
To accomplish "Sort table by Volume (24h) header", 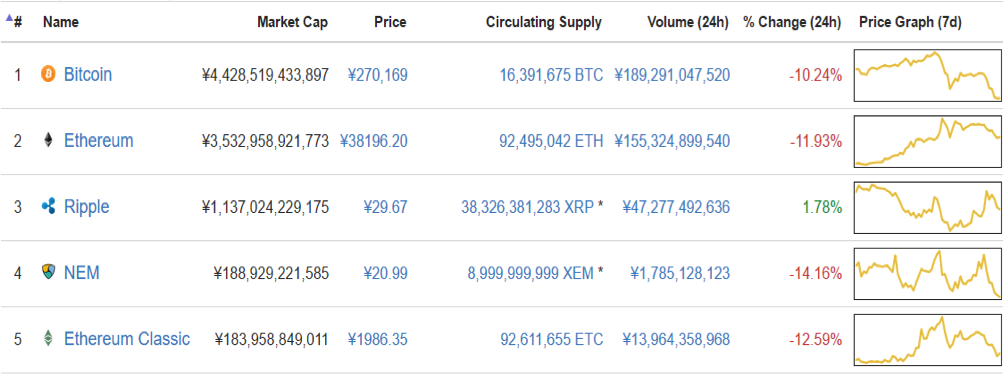I will coord(688,22).
